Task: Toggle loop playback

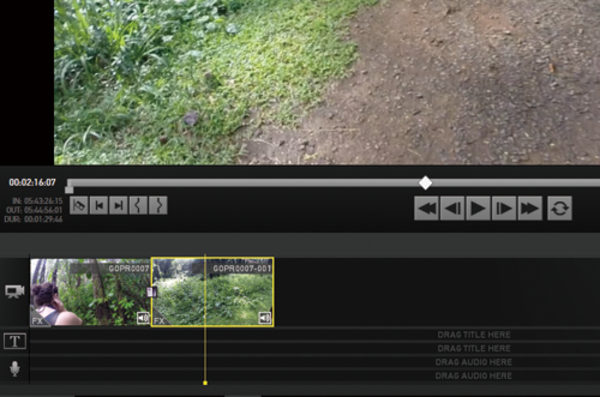Action: pyautogui.click(x=560, y=208)
